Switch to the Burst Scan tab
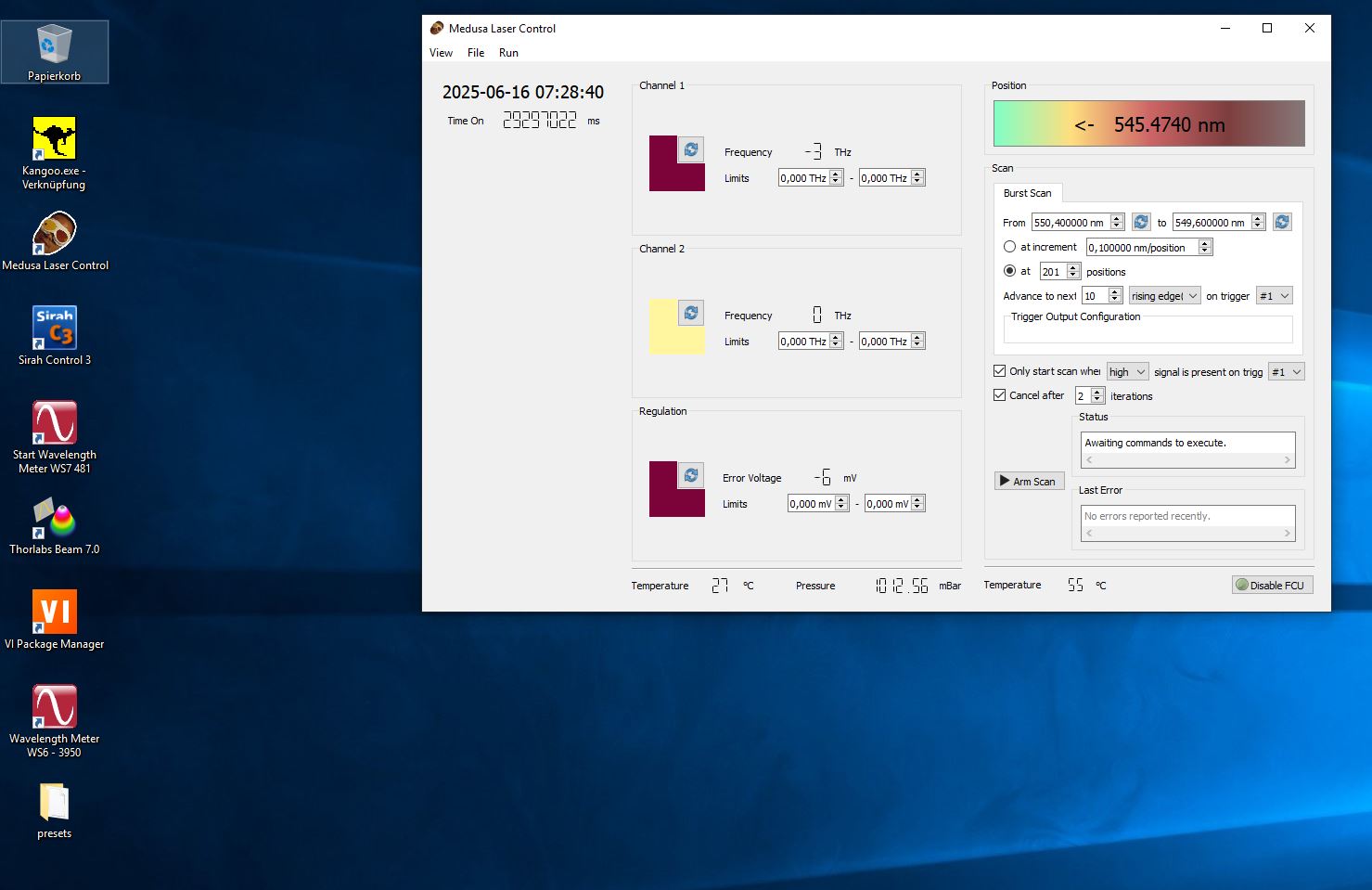The image size is (1372, 890). [1027, 193]
